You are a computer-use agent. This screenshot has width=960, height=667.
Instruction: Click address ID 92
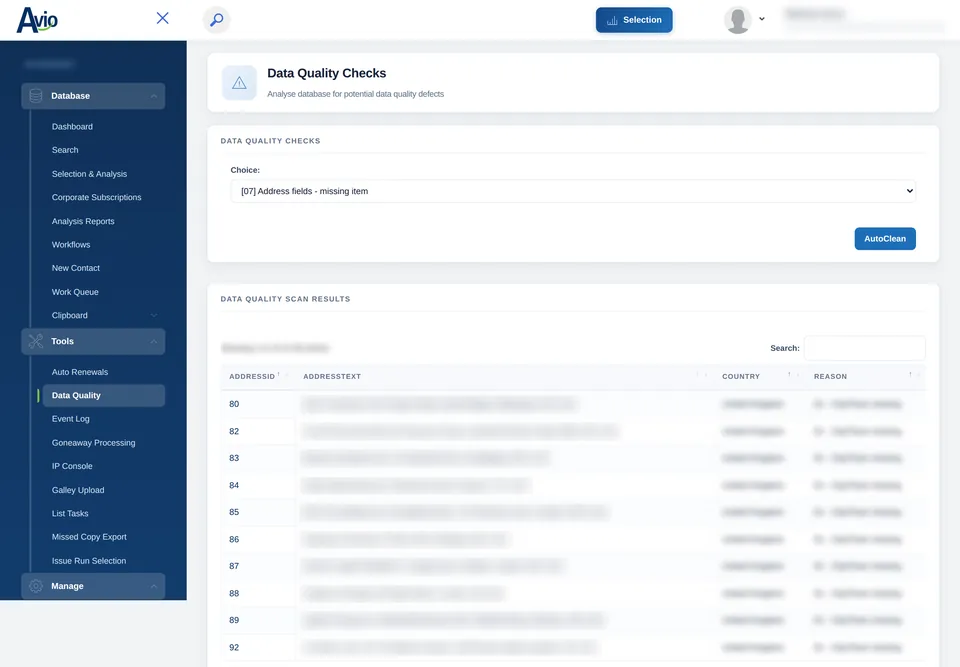[234, 647]
